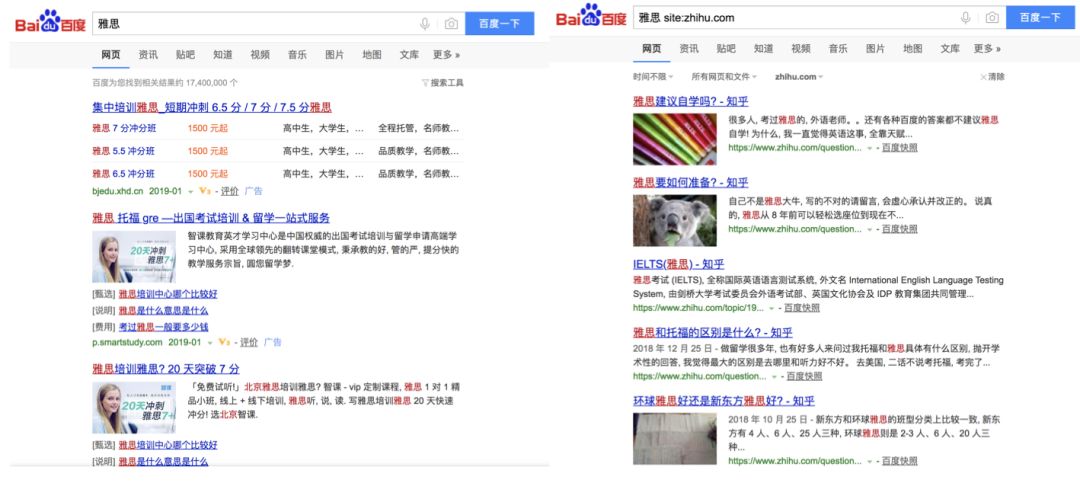Click 百度一下 button in right window
Image resolution: width=1080 pixels, height=483 pixels.
coord(1040,17)
